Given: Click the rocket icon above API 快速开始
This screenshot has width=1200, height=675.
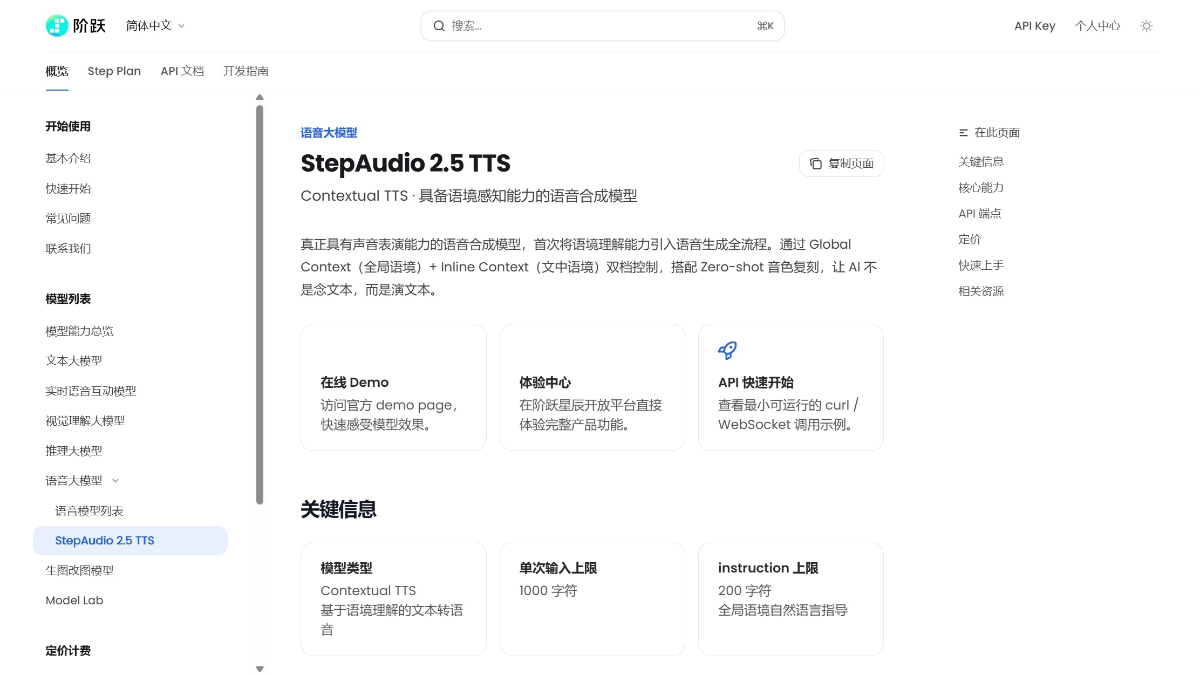Looking at the screenshot, I should [727, 350].
